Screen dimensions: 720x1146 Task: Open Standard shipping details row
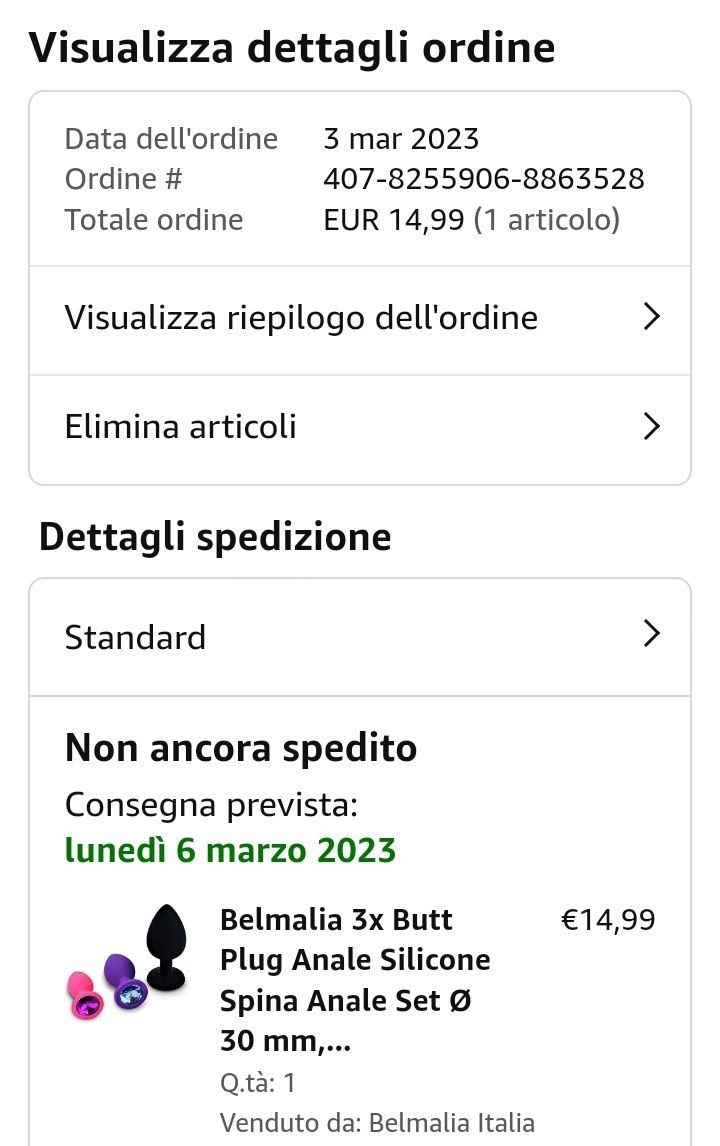360,637
